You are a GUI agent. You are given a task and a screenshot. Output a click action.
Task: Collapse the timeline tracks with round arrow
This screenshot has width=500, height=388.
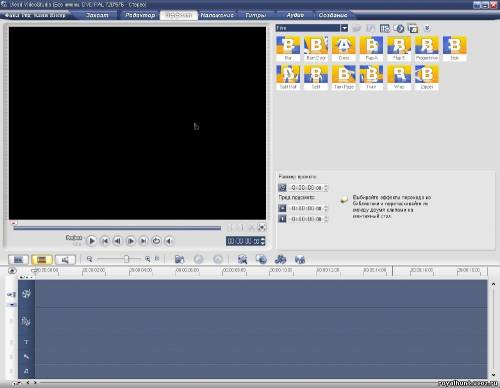(12, 270)
